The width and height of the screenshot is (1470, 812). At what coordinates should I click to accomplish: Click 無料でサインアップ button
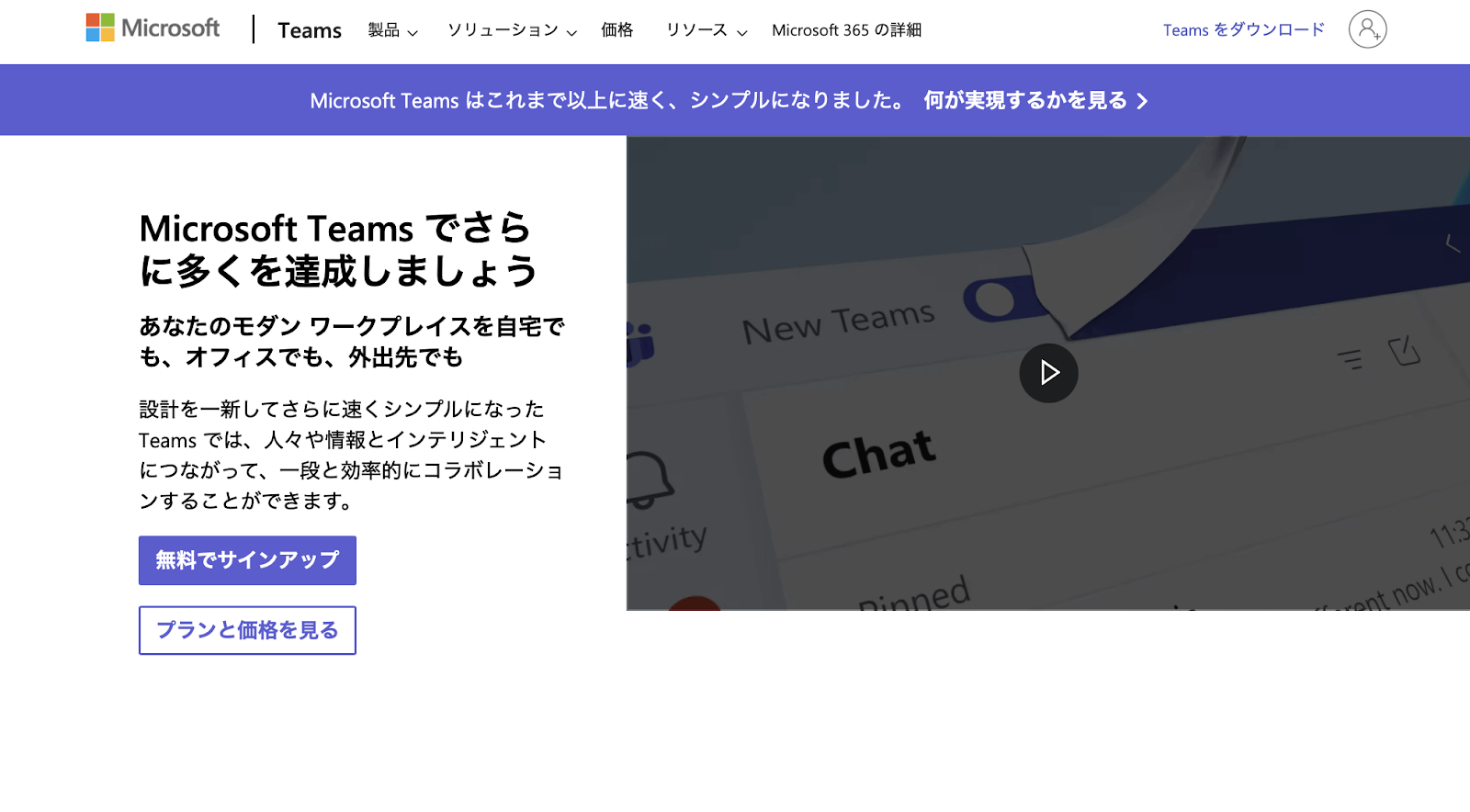click(247, 560)
